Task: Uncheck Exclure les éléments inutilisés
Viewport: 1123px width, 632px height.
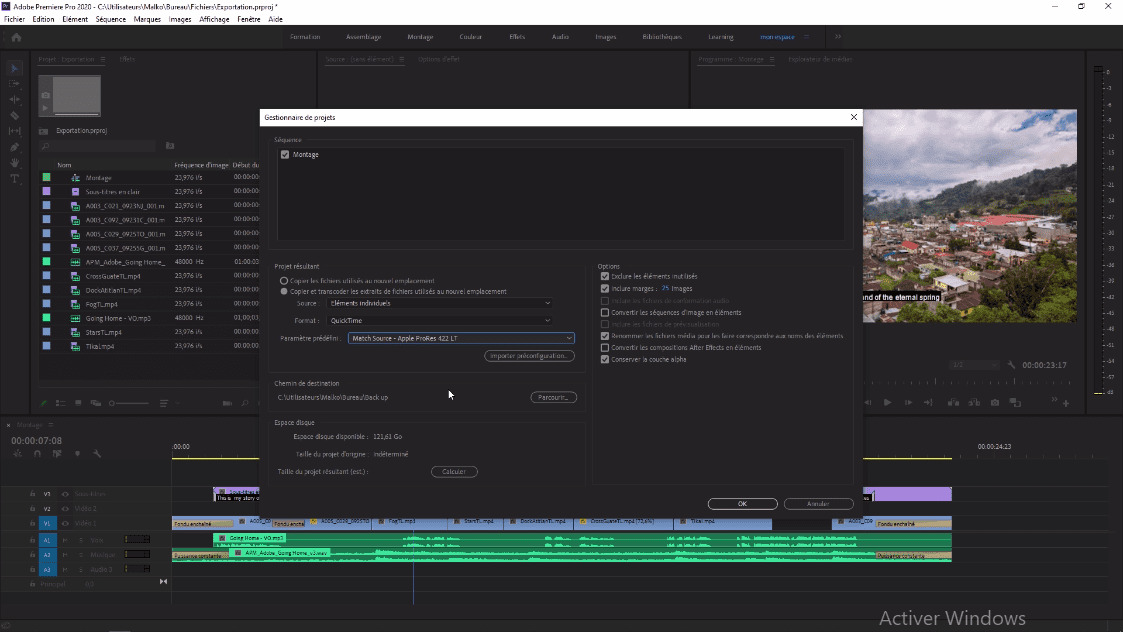Action: [x=604, y=276]
